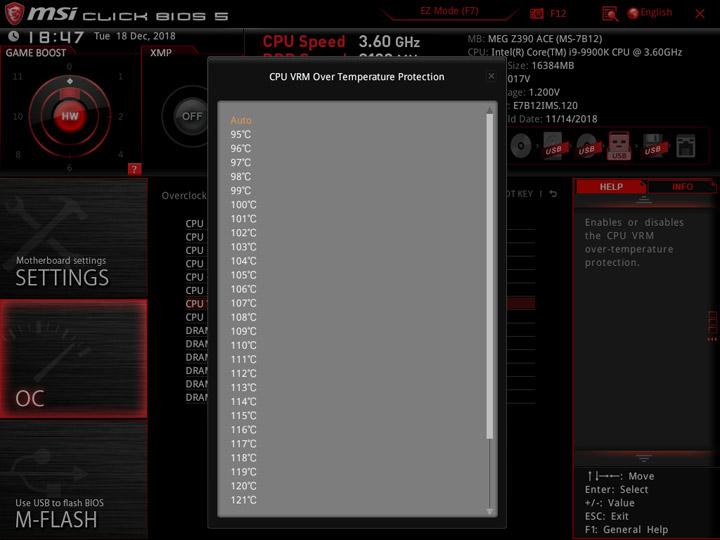Select 120°C threshold
This screenshot has width=720, height=540.
tap(243, 486)
